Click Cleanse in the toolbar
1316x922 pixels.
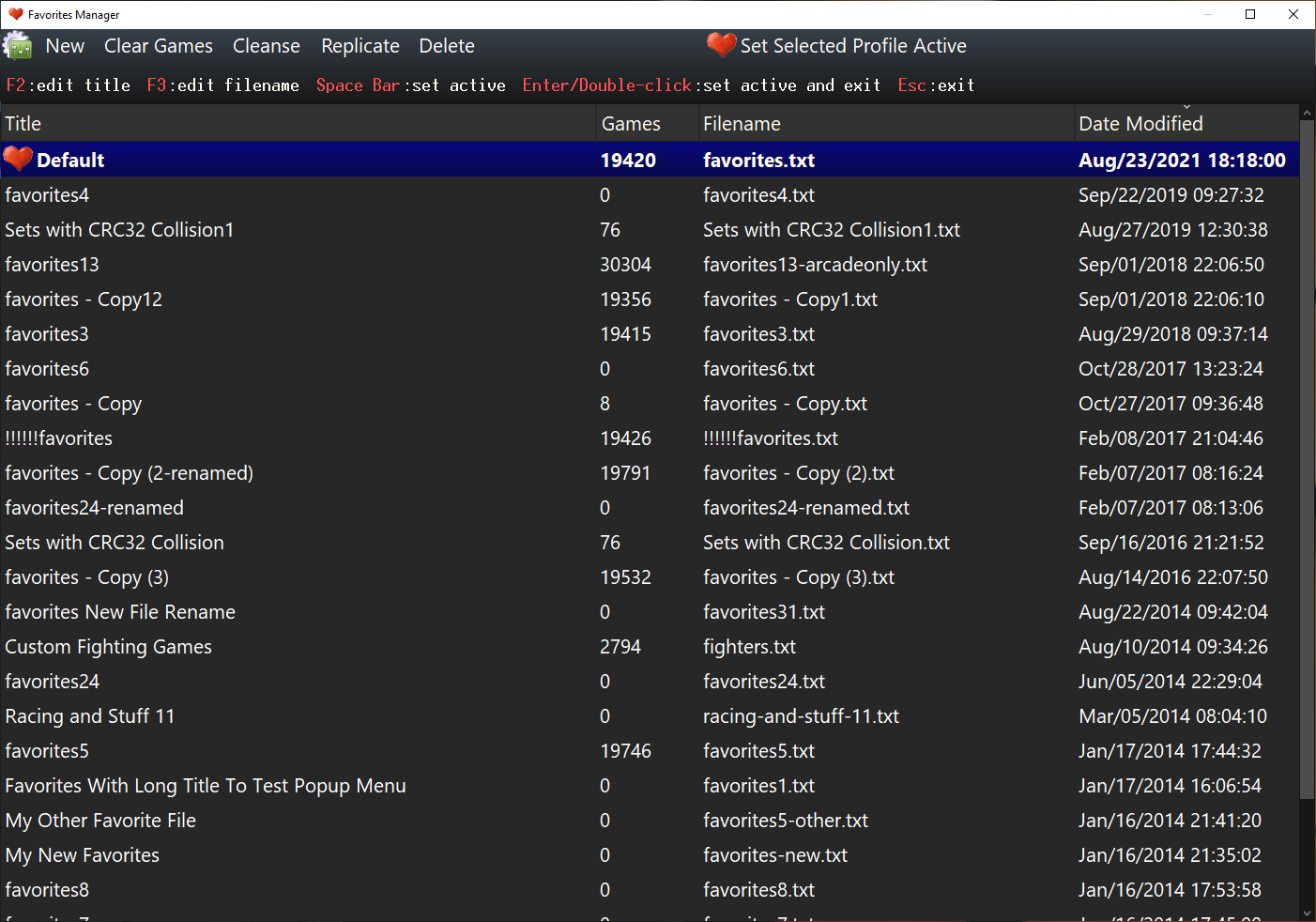point(266,46)
